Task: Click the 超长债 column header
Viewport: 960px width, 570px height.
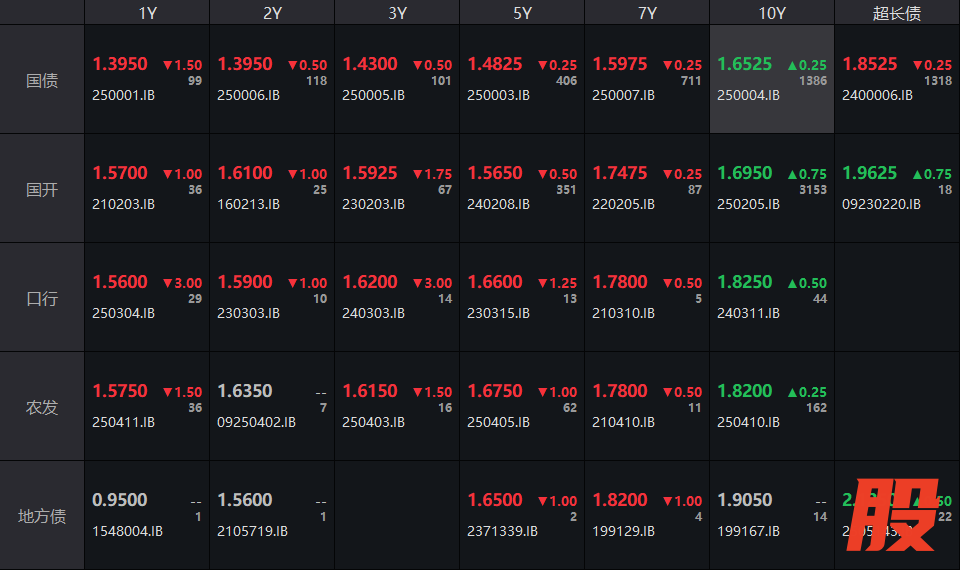Action: coord(897,13)
